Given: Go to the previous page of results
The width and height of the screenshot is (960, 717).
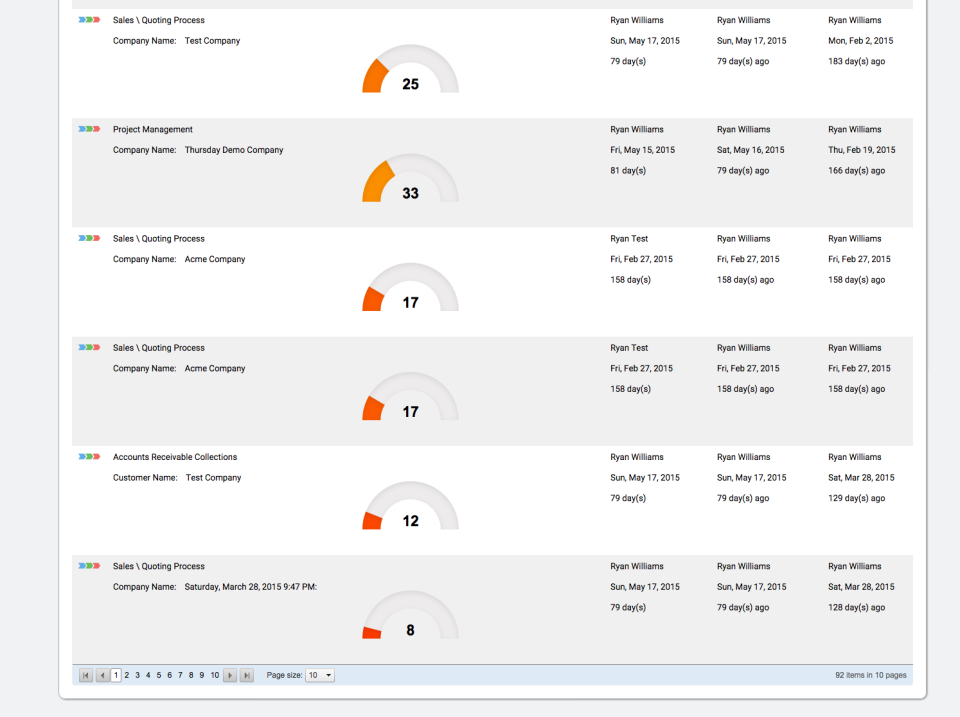Looking at the screenshot, I should click(x=102, y=675).
